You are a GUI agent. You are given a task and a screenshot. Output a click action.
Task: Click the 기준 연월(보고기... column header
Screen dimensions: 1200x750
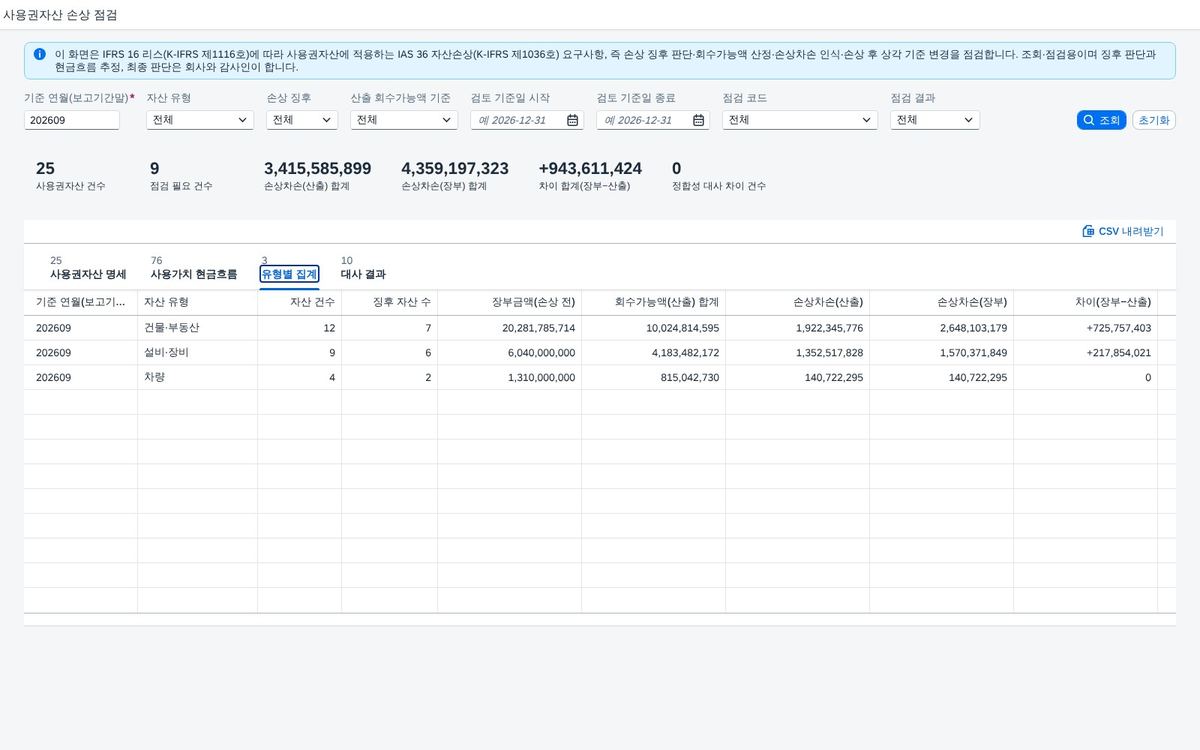[x=80, y=302]
